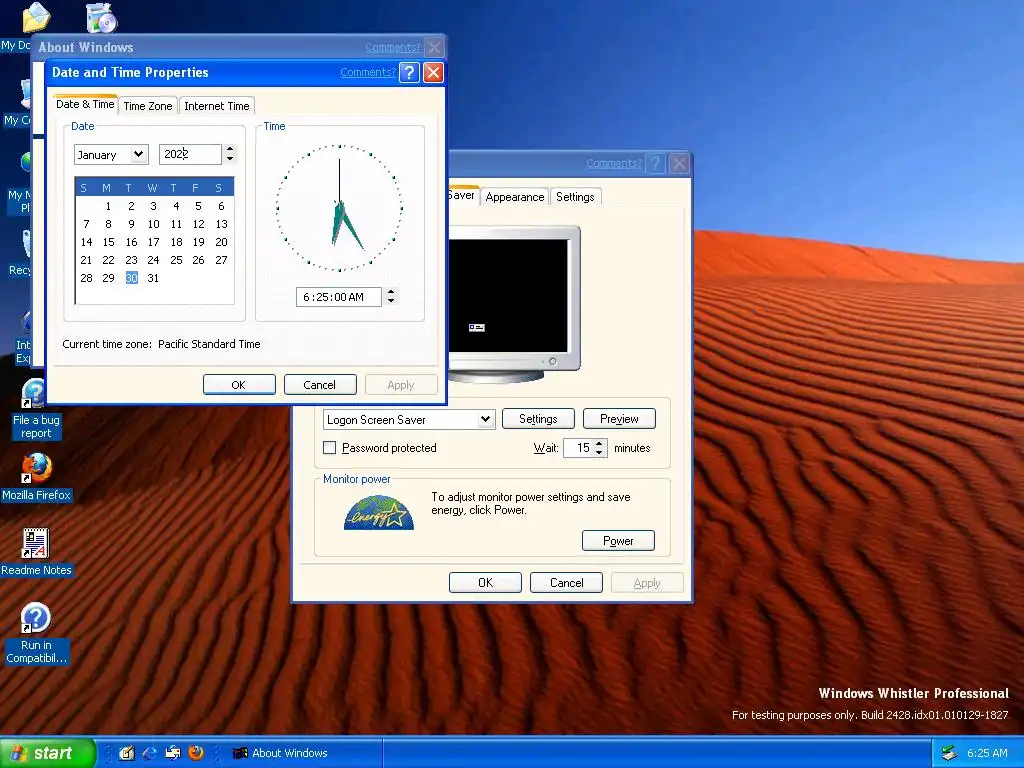The height and width of the screenshot is (768, 1024).
Task: Increase screen saver wait minutes
Action: tap(600, 443)
